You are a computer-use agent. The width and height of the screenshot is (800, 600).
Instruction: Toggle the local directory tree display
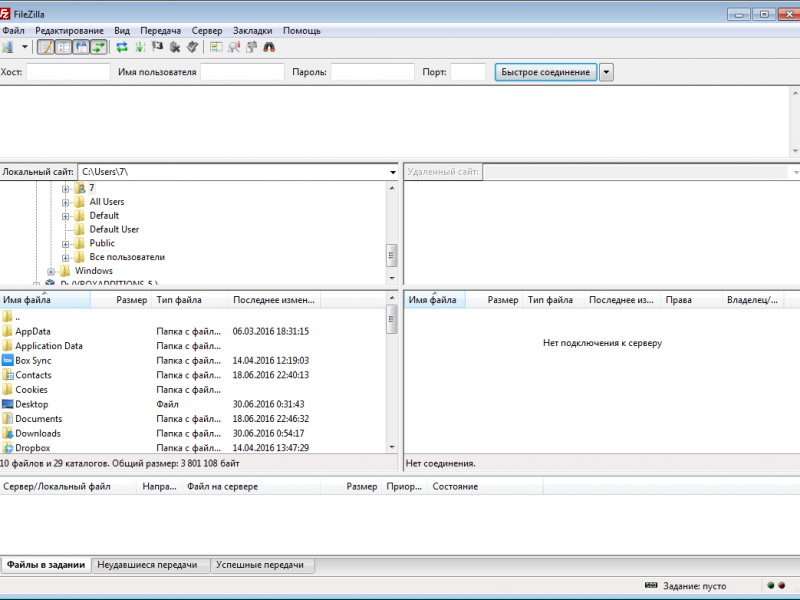click(x=64, y=47)
